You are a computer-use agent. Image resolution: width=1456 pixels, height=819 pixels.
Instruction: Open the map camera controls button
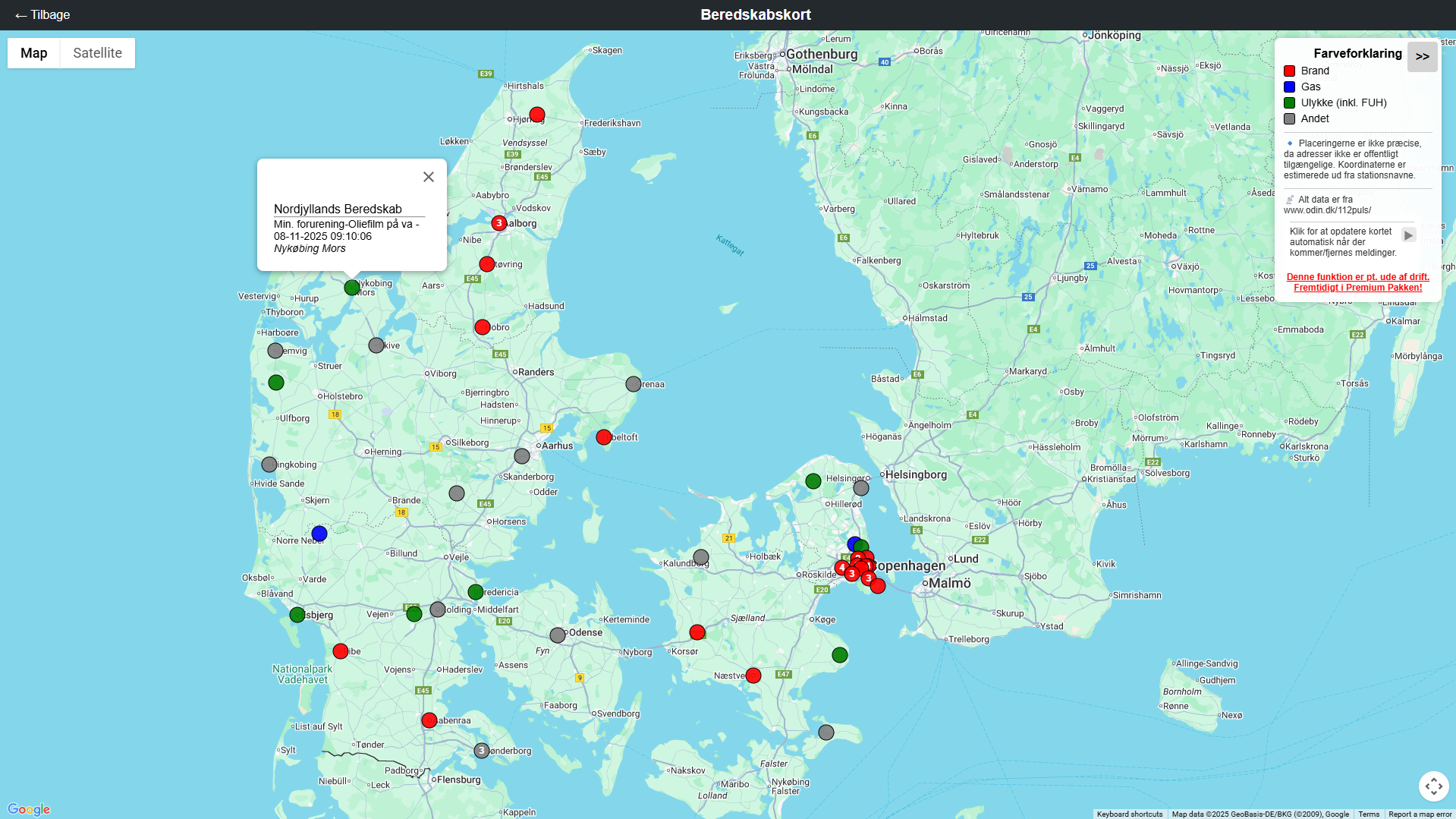point(1433,786)
